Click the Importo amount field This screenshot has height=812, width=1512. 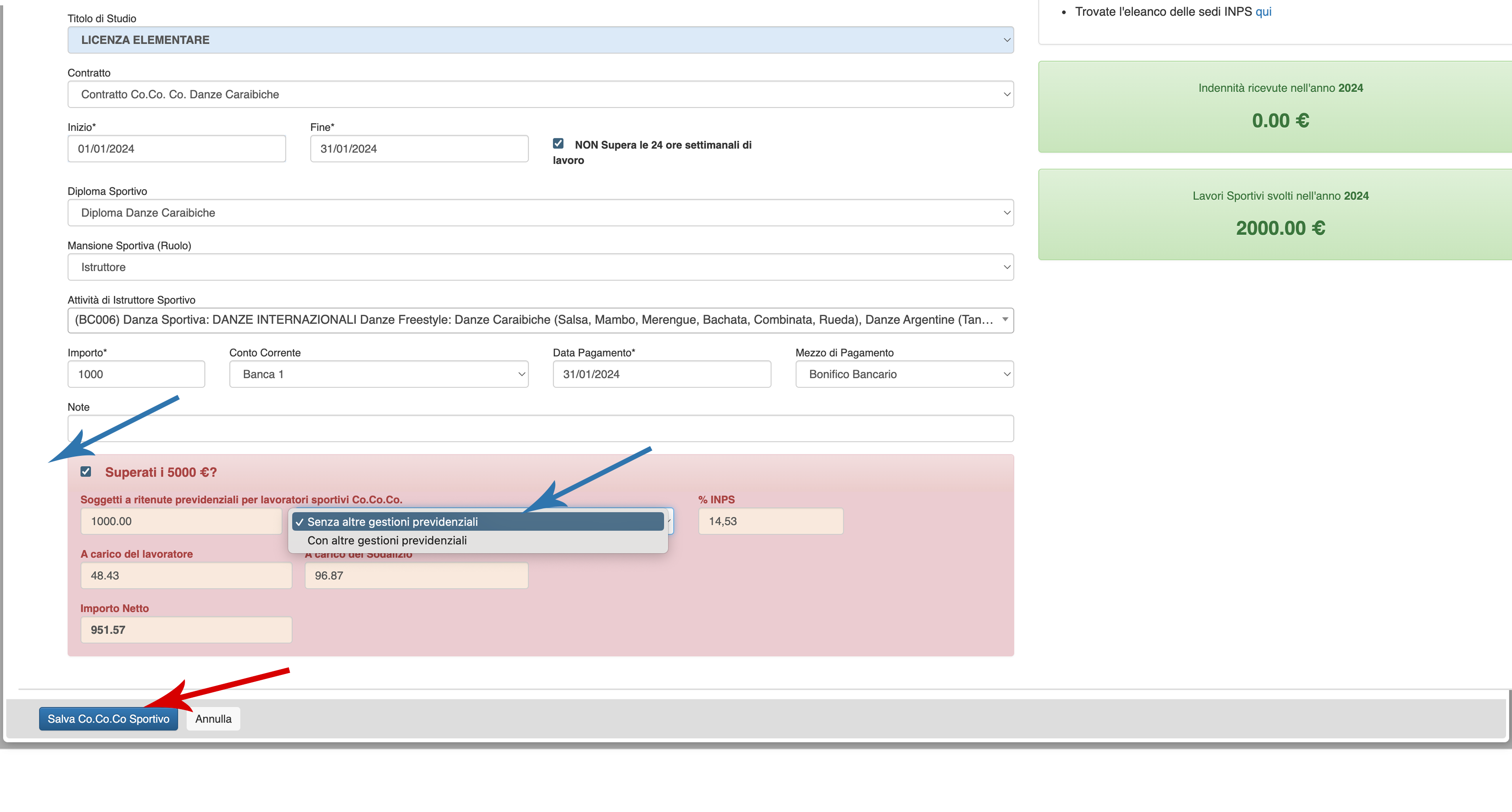(136, 374)
